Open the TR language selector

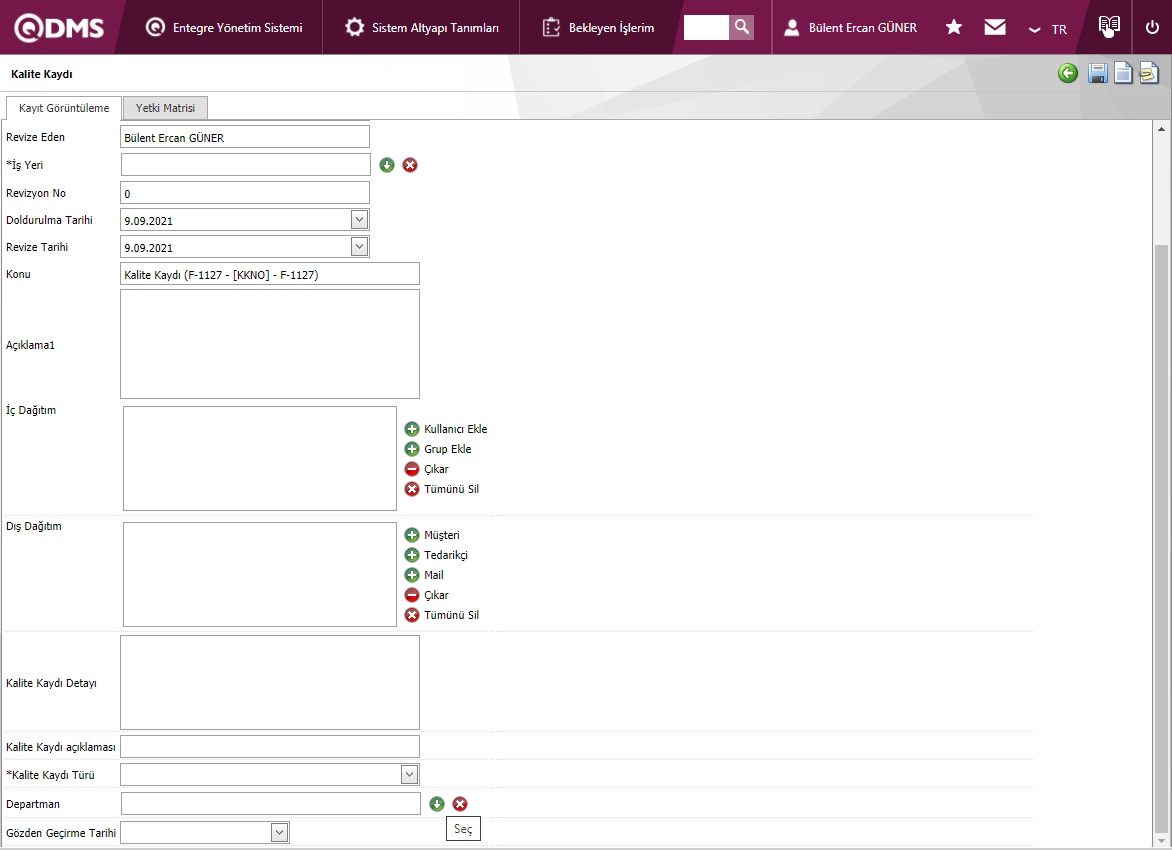(x=1048, y=29)
